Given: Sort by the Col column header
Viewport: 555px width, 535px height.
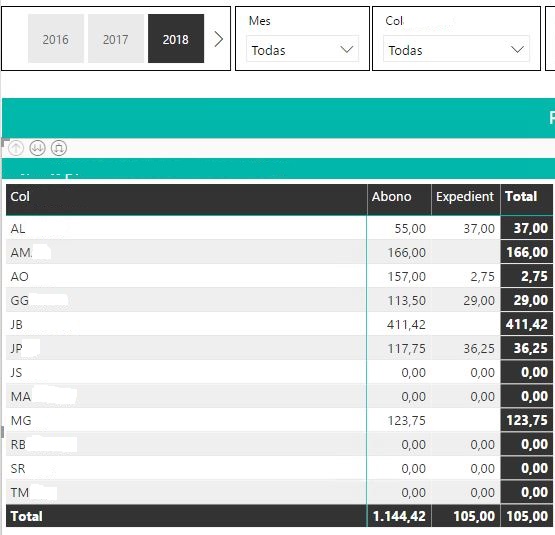Looking at the screenshot, I should click(x=20, y=197).
